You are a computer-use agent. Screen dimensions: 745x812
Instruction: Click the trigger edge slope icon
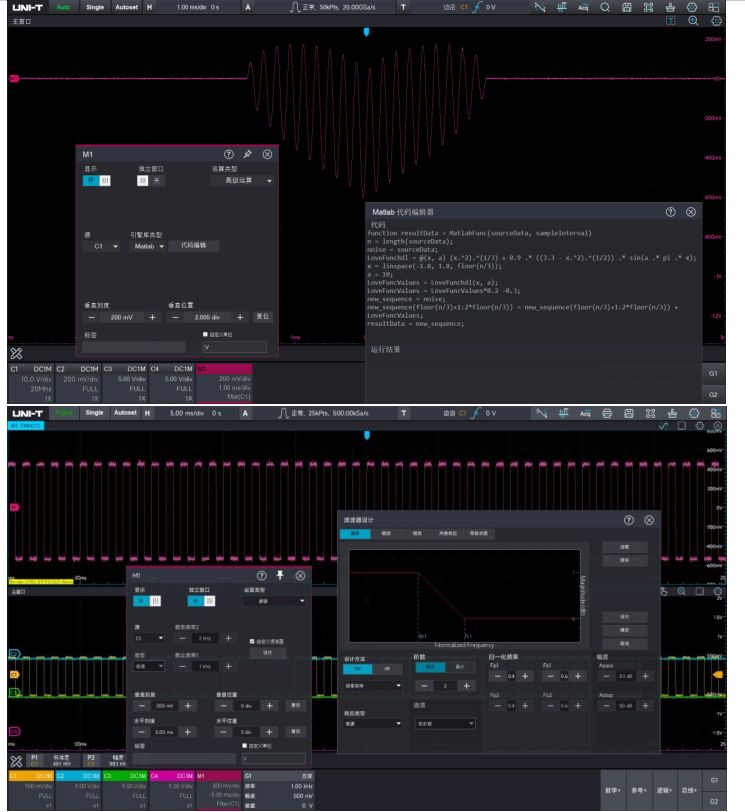[478, 7]
